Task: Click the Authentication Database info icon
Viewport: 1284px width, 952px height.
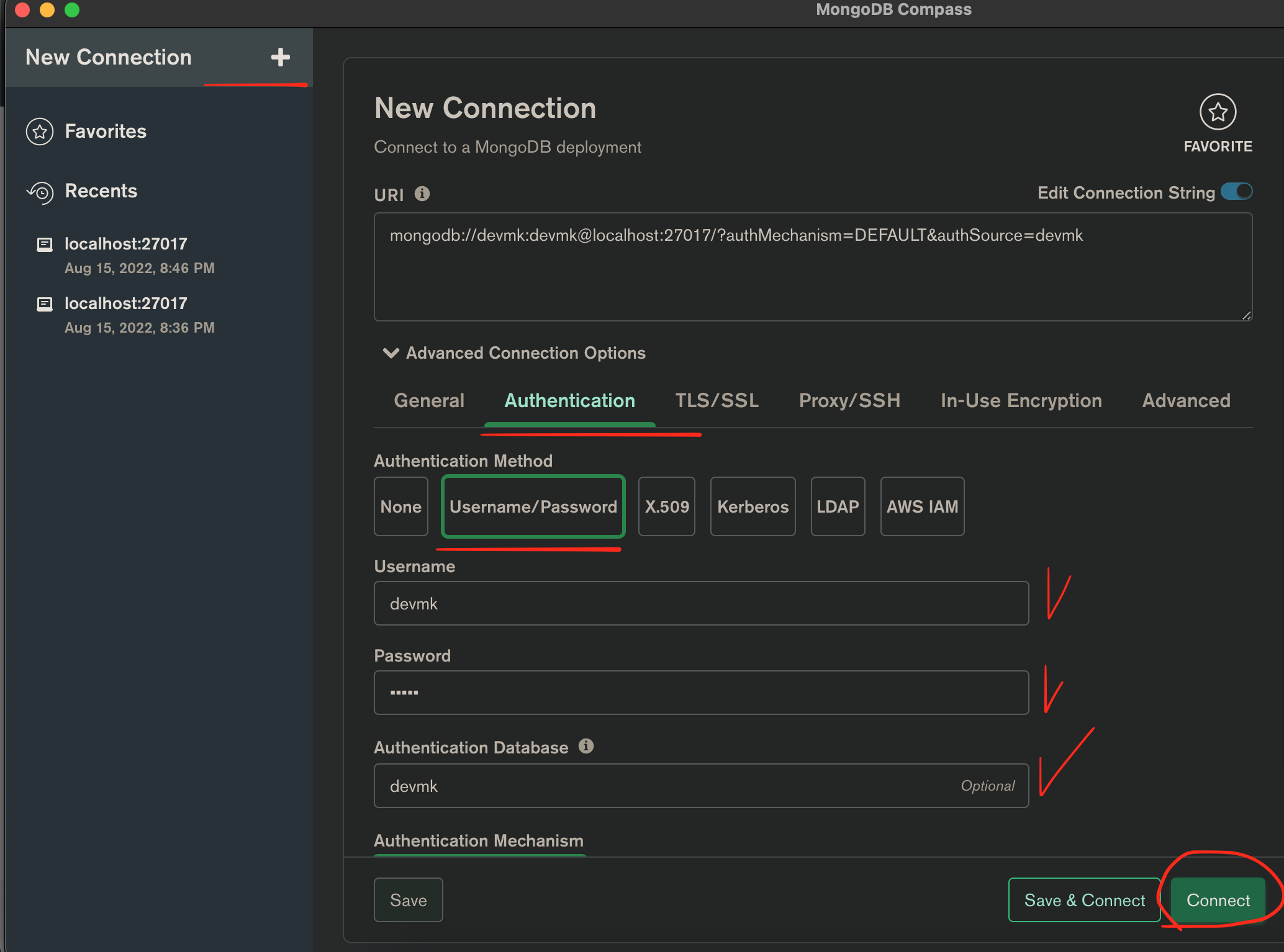Action: pos(585,746)
